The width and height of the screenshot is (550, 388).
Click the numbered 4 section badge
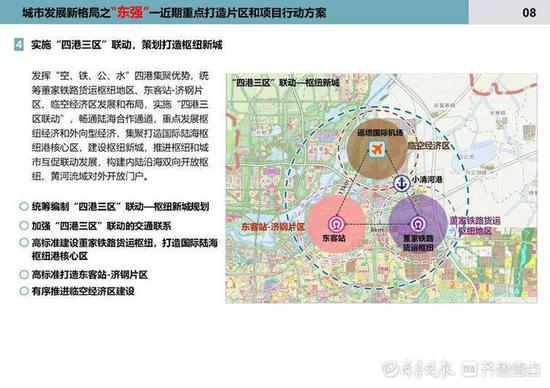click(x=19, y=45)
